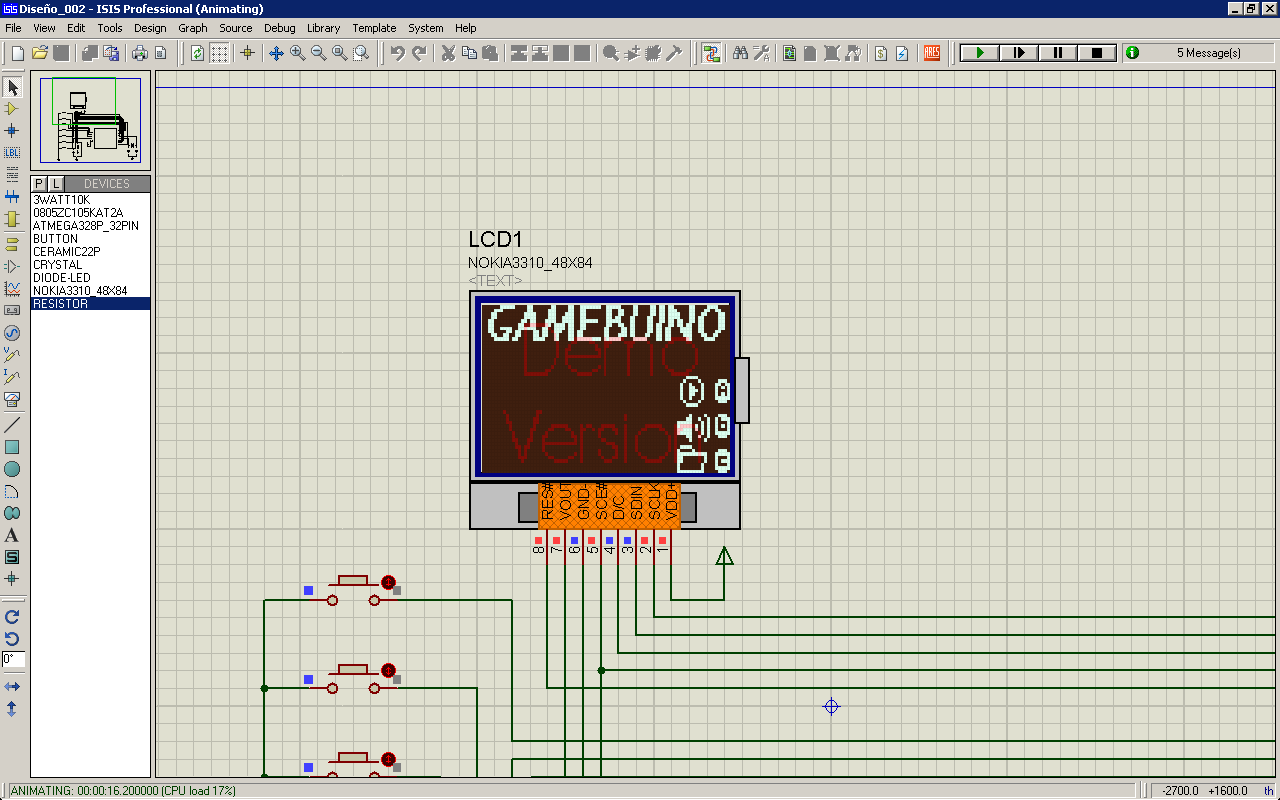Image resolution: width=1280 pixels, height=800 pixels.
Task: Select the Text Script tool
Action: (12, 174)
